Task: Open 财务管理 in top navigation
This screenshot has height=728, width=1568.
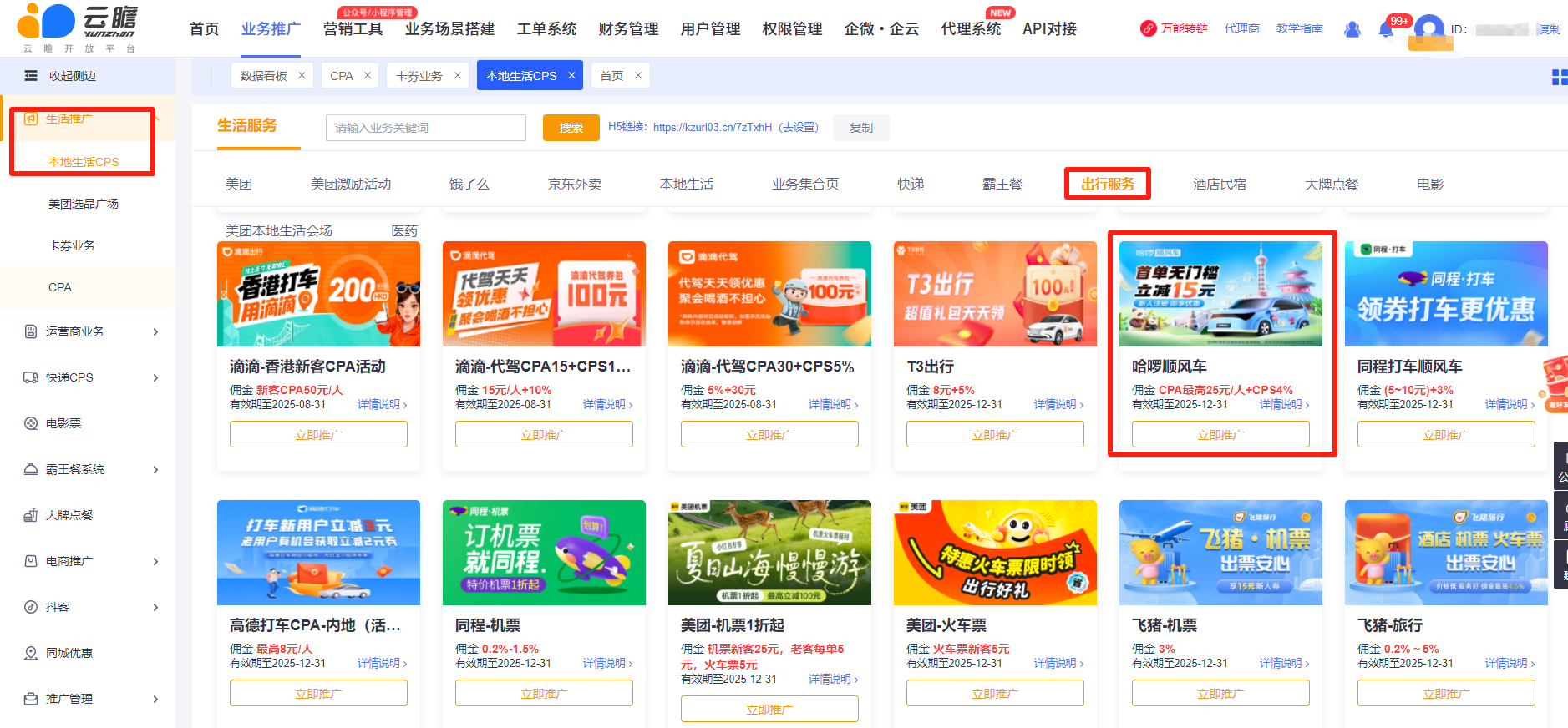Action: (628, 29)
